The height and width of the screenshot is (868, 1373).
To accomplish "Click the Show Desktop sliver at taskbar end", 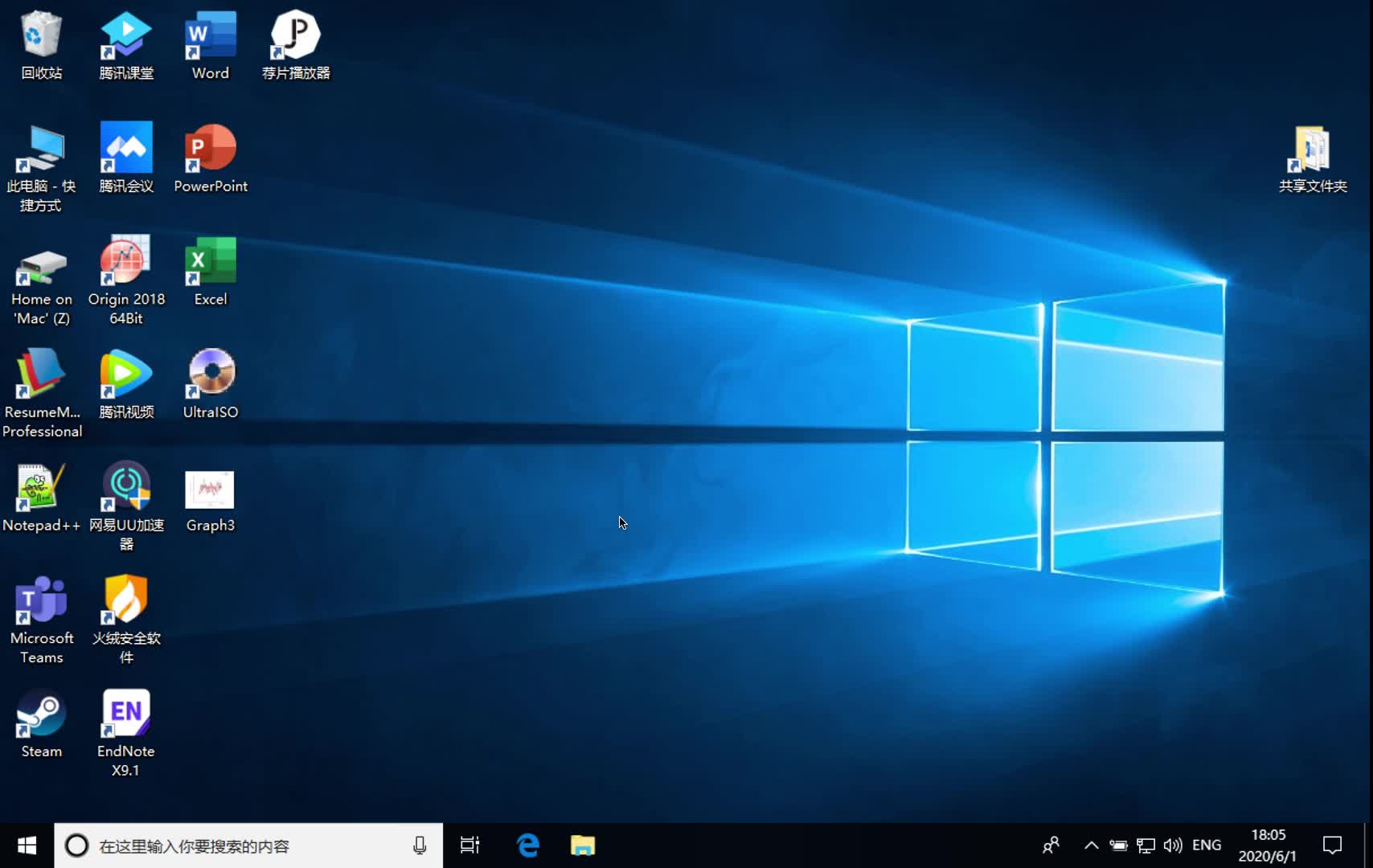I will [1368, 845].
